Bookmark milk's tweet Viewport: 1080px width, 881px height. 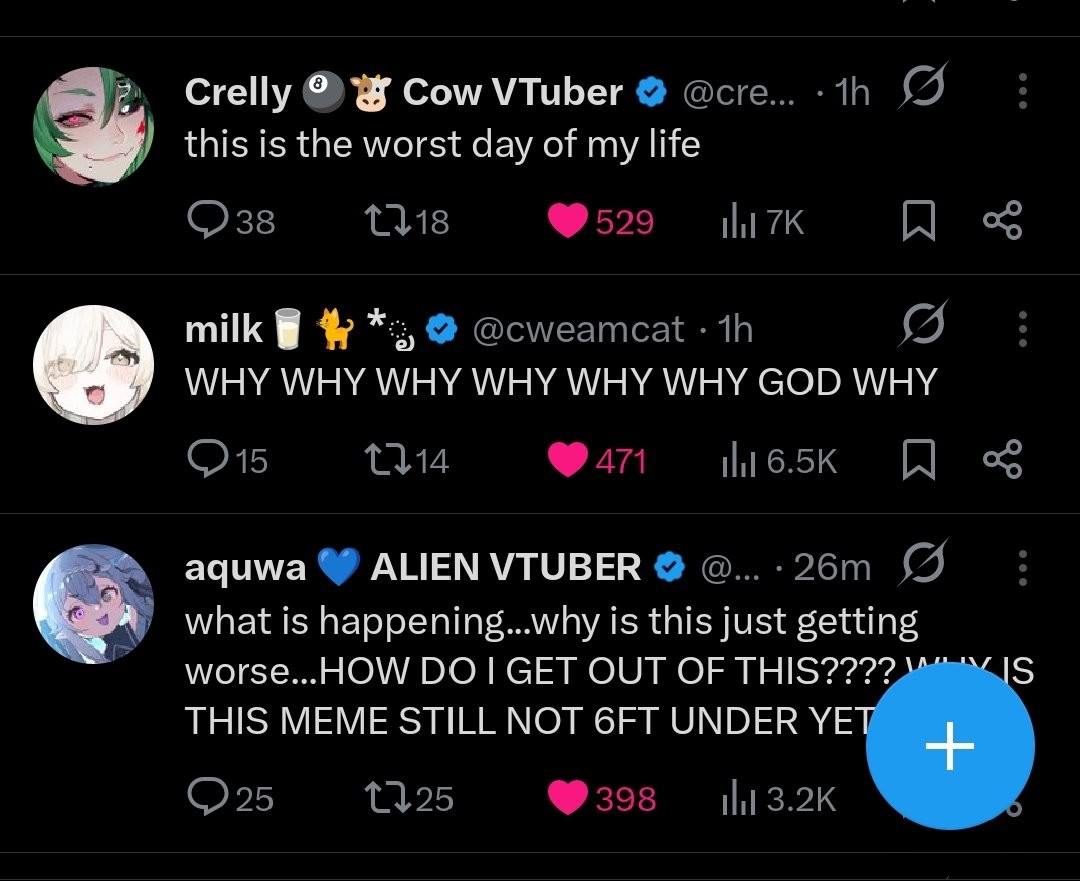[918, 461]
